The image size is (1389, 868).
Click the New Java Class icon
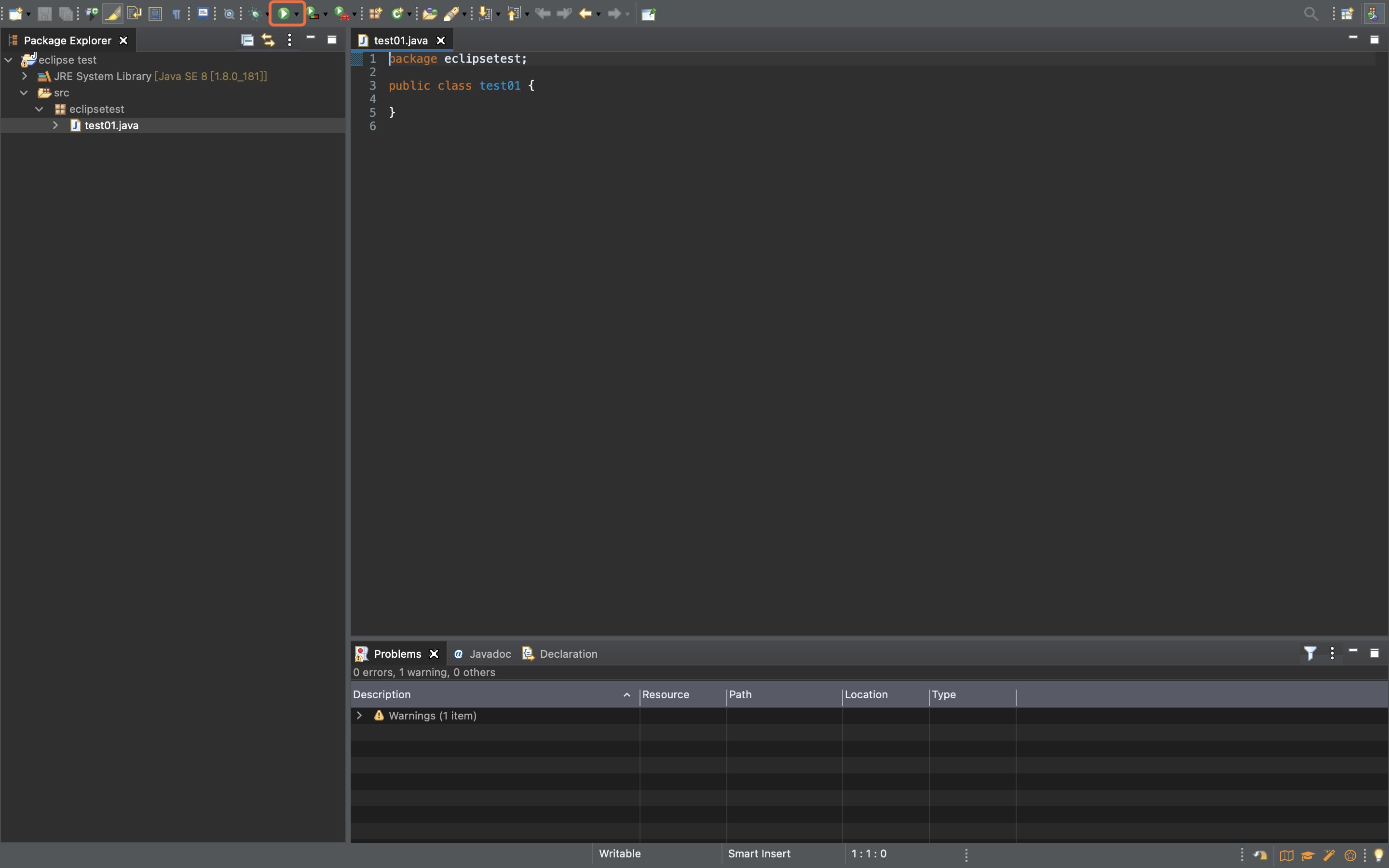pyautogui.click(x=396, y=14)
